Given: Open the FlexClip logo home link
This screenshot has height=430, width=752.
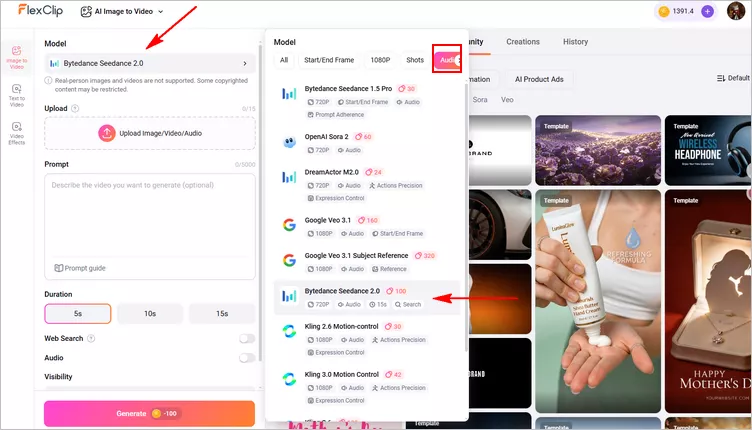Looking at the screenshot, I should point(40,10).
